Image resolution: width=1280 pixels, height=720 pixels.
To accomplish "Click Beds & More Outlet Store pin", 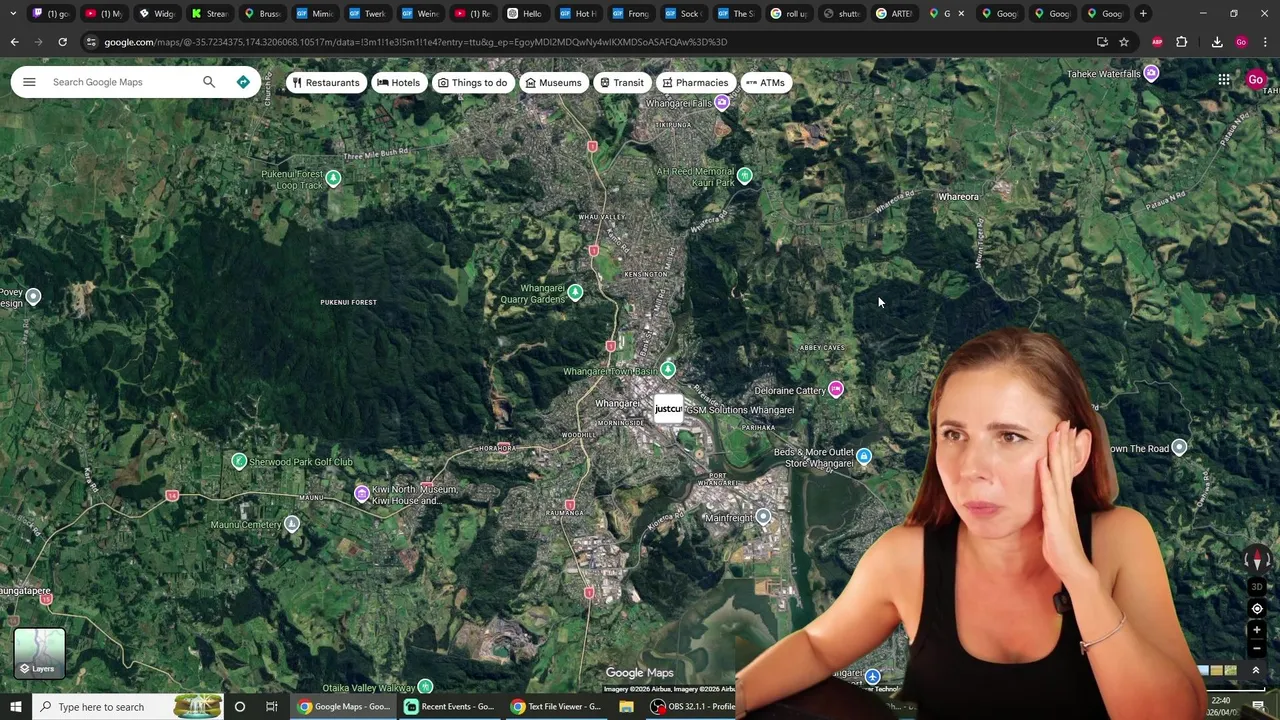I will point(864,456).
